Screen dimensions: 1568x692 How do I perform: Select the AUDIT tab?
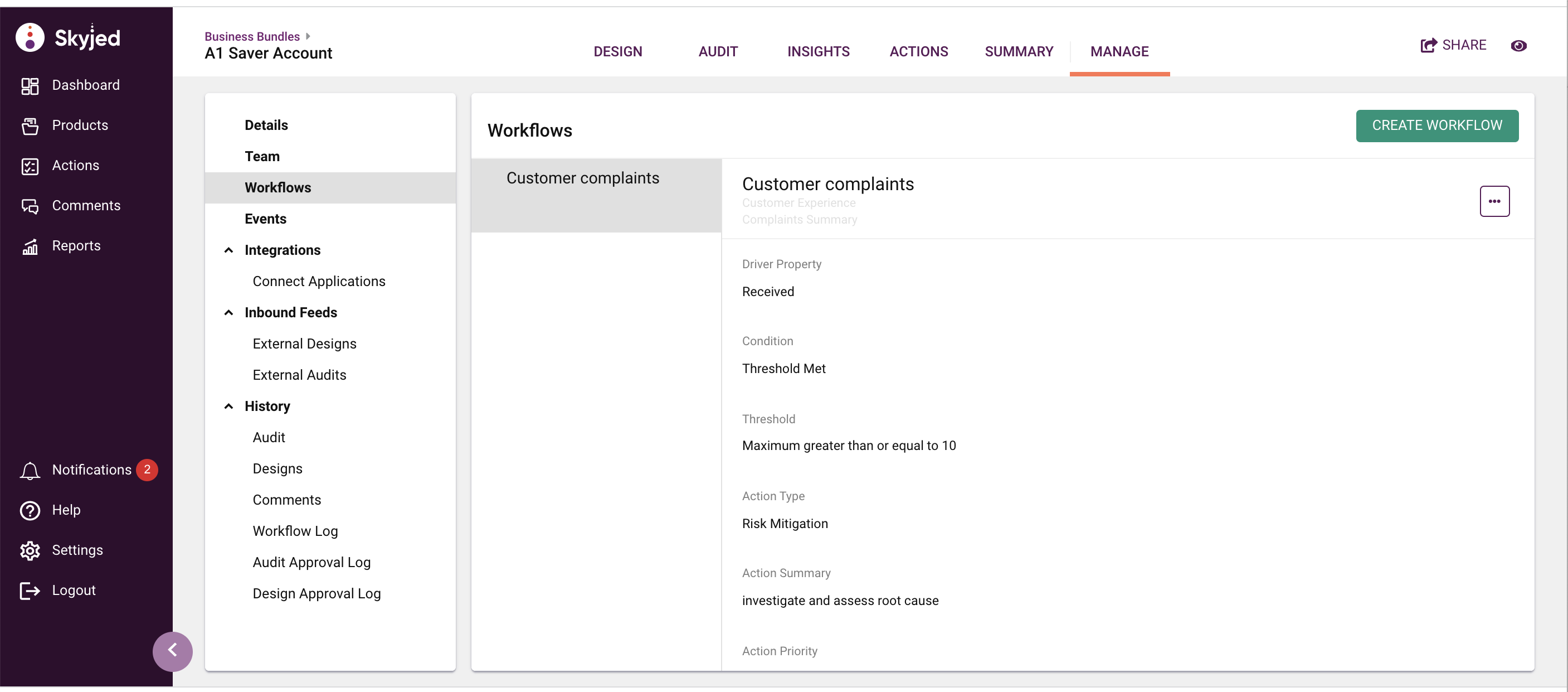tap(718, 50)
